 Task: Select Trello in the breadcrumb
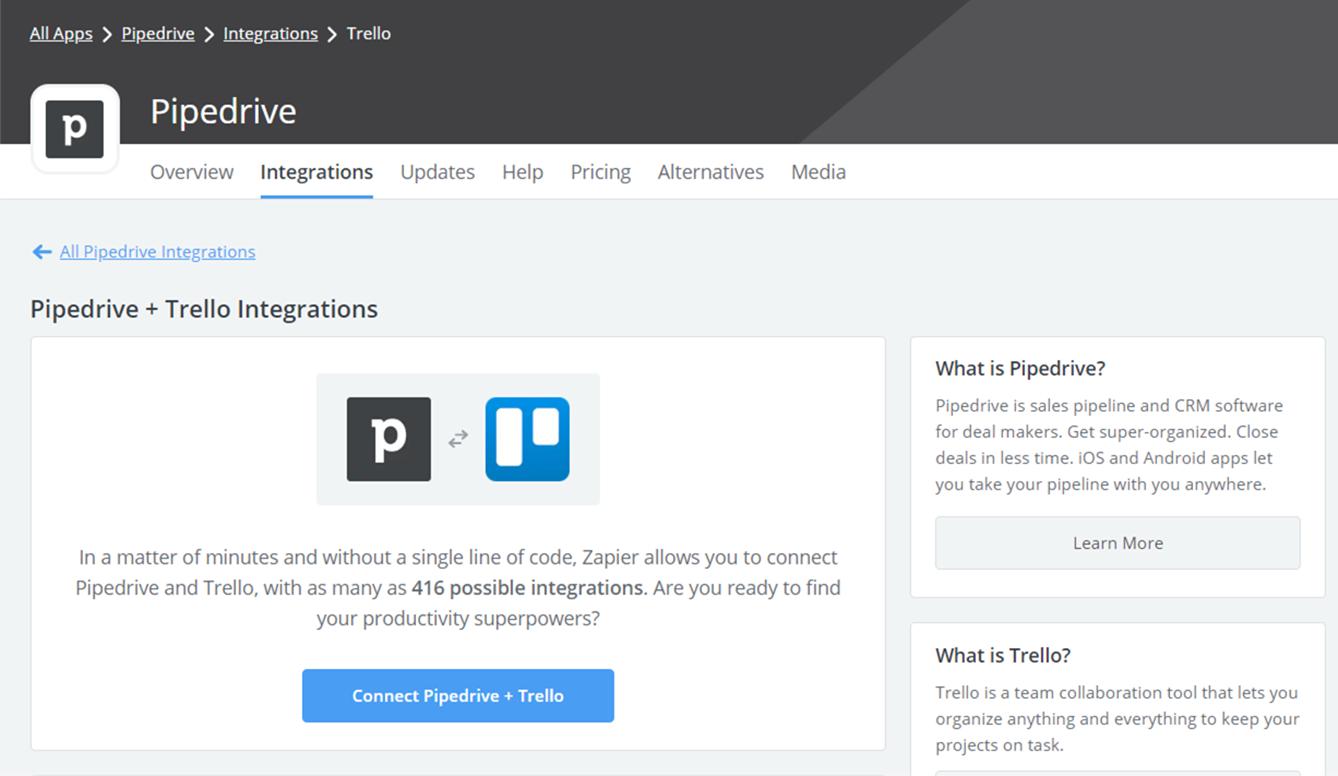369,34
